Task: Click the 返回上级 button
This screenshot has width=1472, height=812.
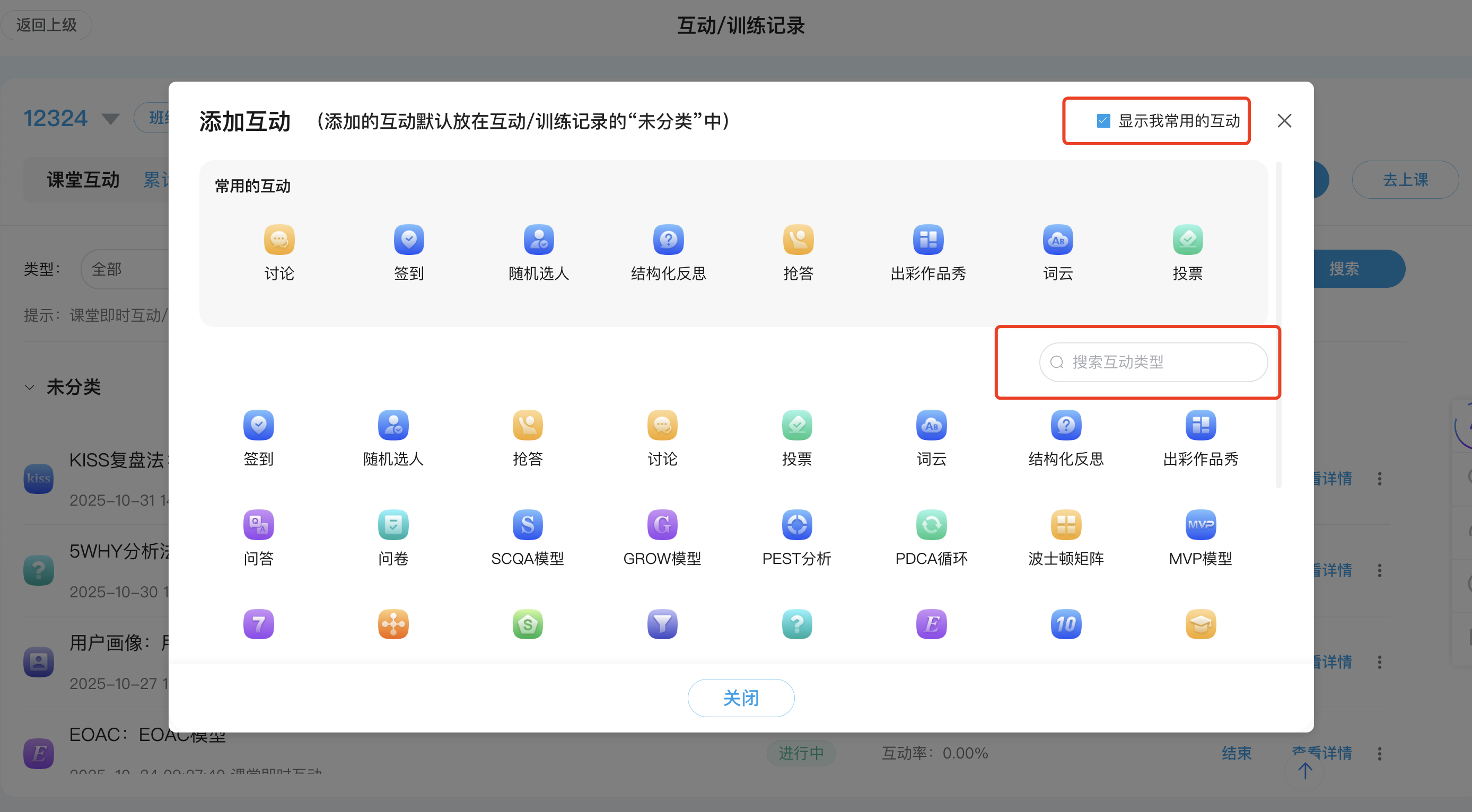Action: click(x=46, y=24)
